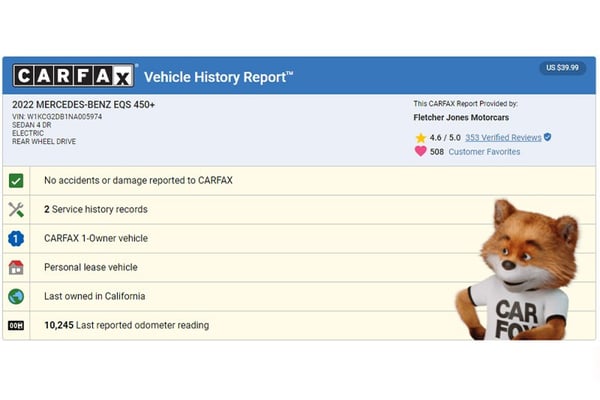Click the odometer reading icon
The height and width of the screenshot is (400, 600).
point(16,325)
